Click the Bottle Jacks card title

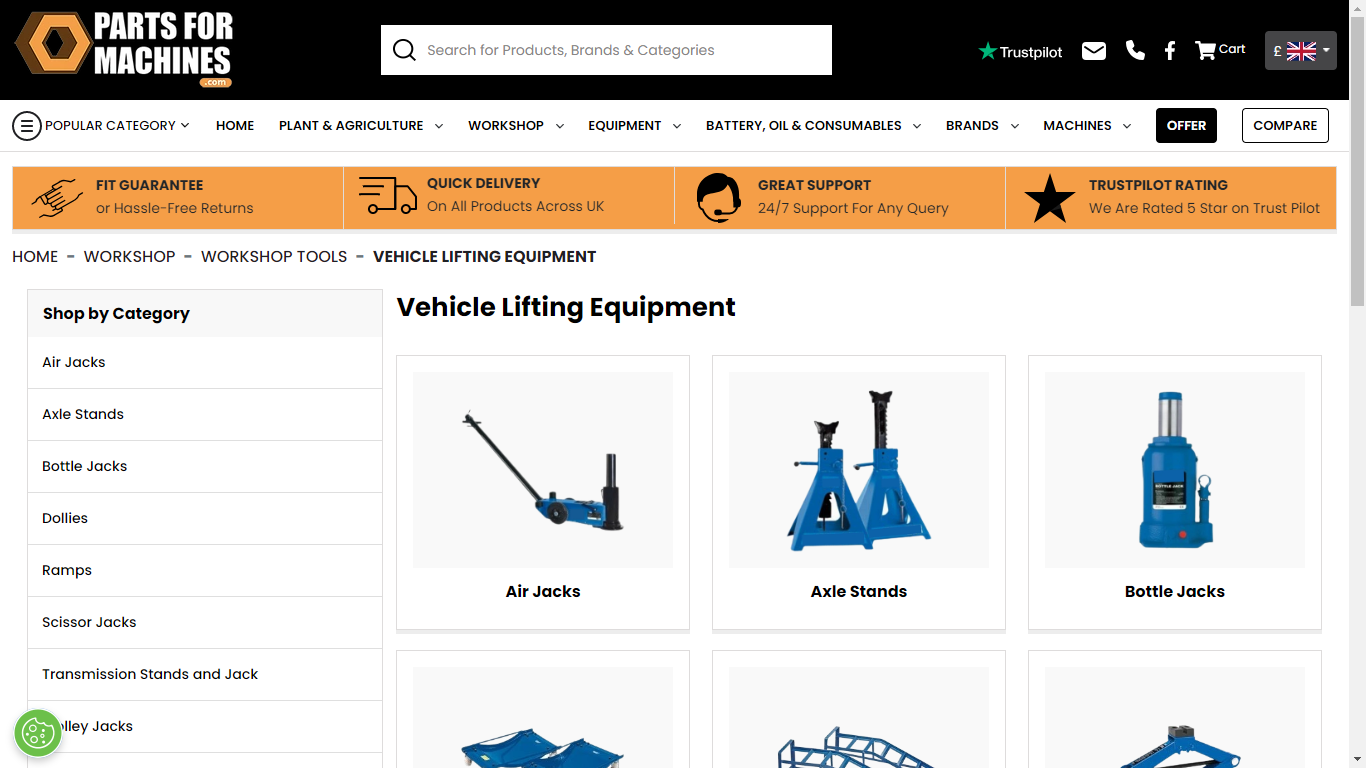1175,592
